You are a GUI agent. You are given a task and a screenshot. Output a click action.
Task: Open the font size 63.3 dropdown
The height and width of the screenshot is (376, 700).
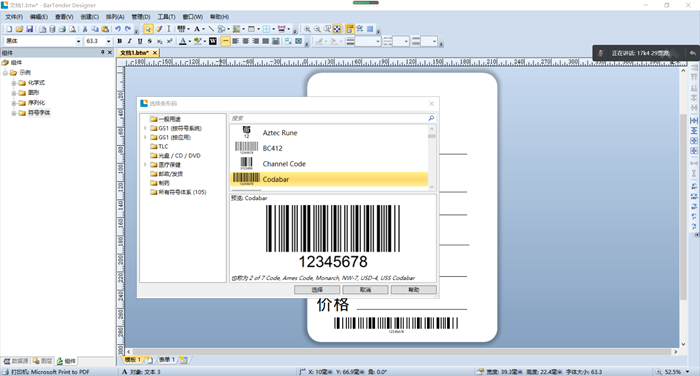pyautogui.click(x=108, y=41)
